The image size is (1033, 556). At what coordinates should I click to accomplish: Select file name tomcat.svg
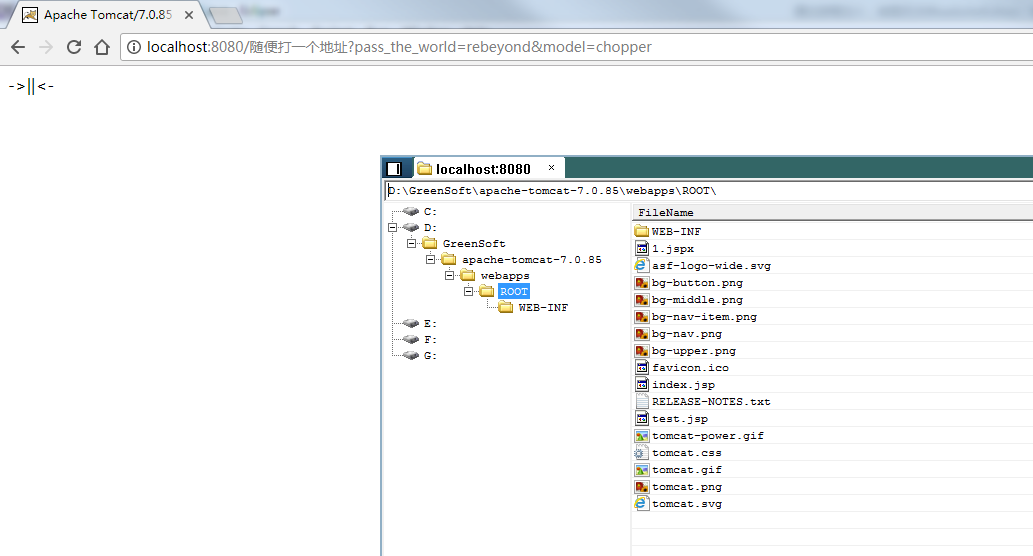coord(686,503)
